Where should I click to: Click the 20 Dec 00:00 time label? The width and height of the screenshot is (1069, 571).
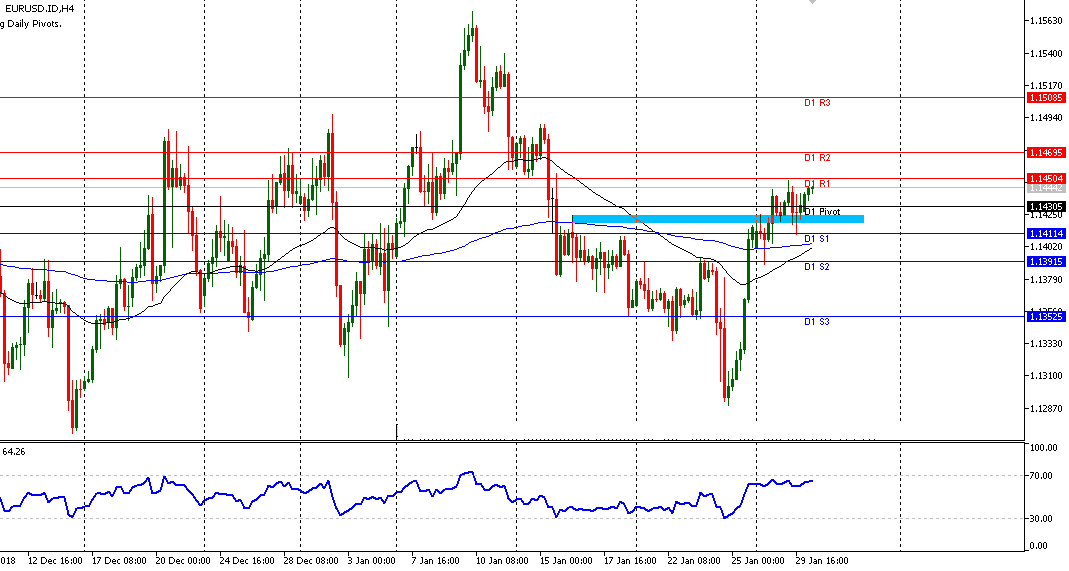[x=183, y=561]
